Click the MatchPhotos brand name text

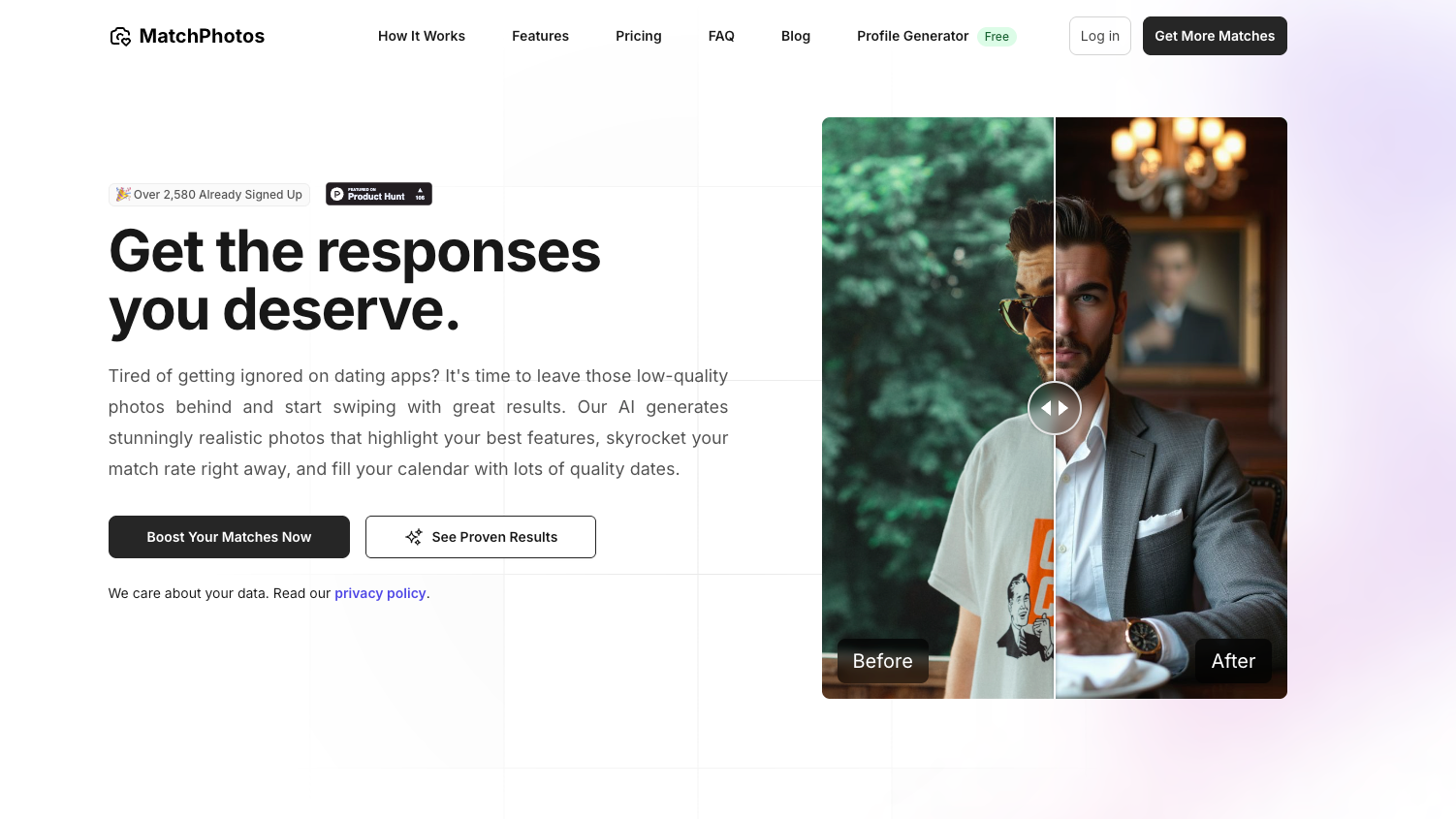coord(202,36)
